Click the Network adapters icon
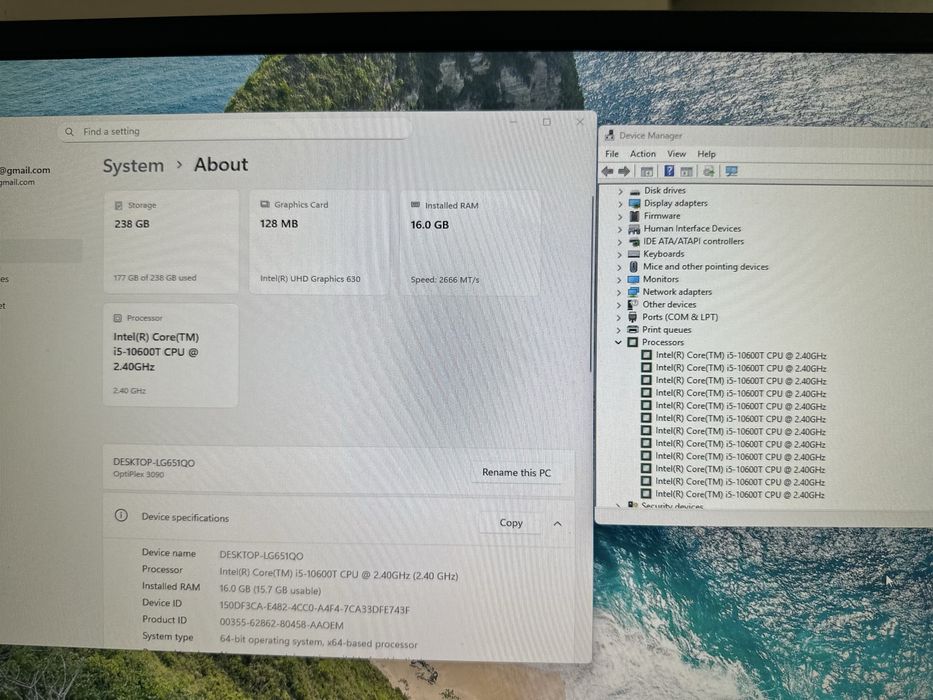The width and height of the screenshot is (933, 700). tap(633, 292)
